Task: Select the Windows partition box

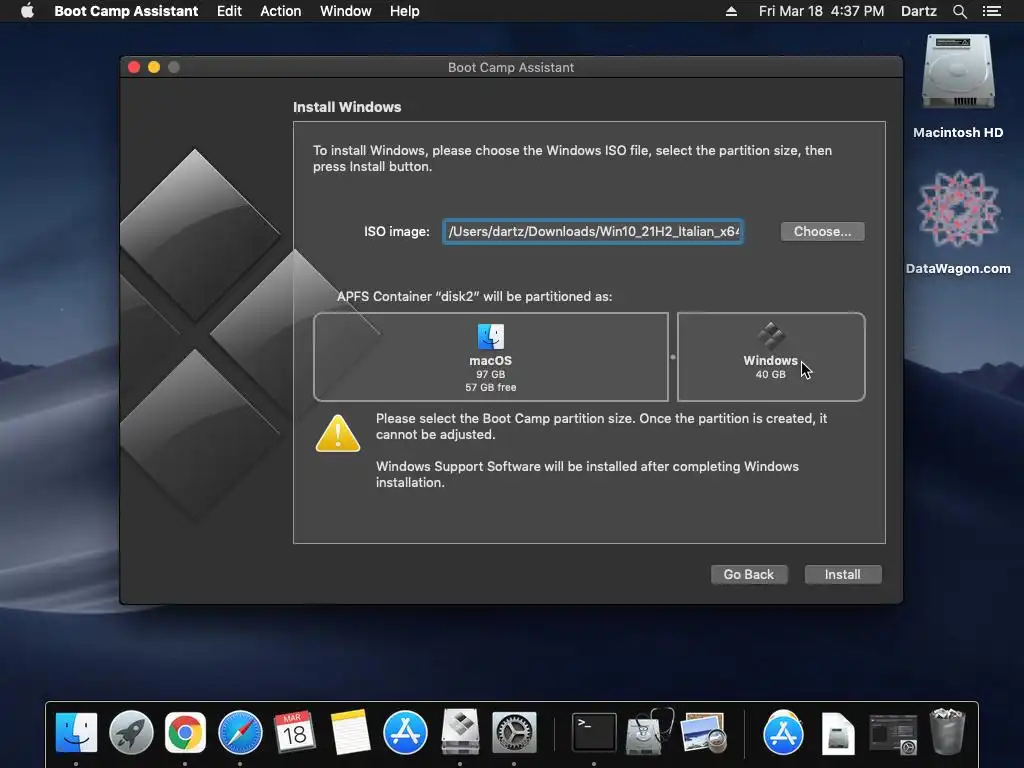Action: click(x=771, y=357)
